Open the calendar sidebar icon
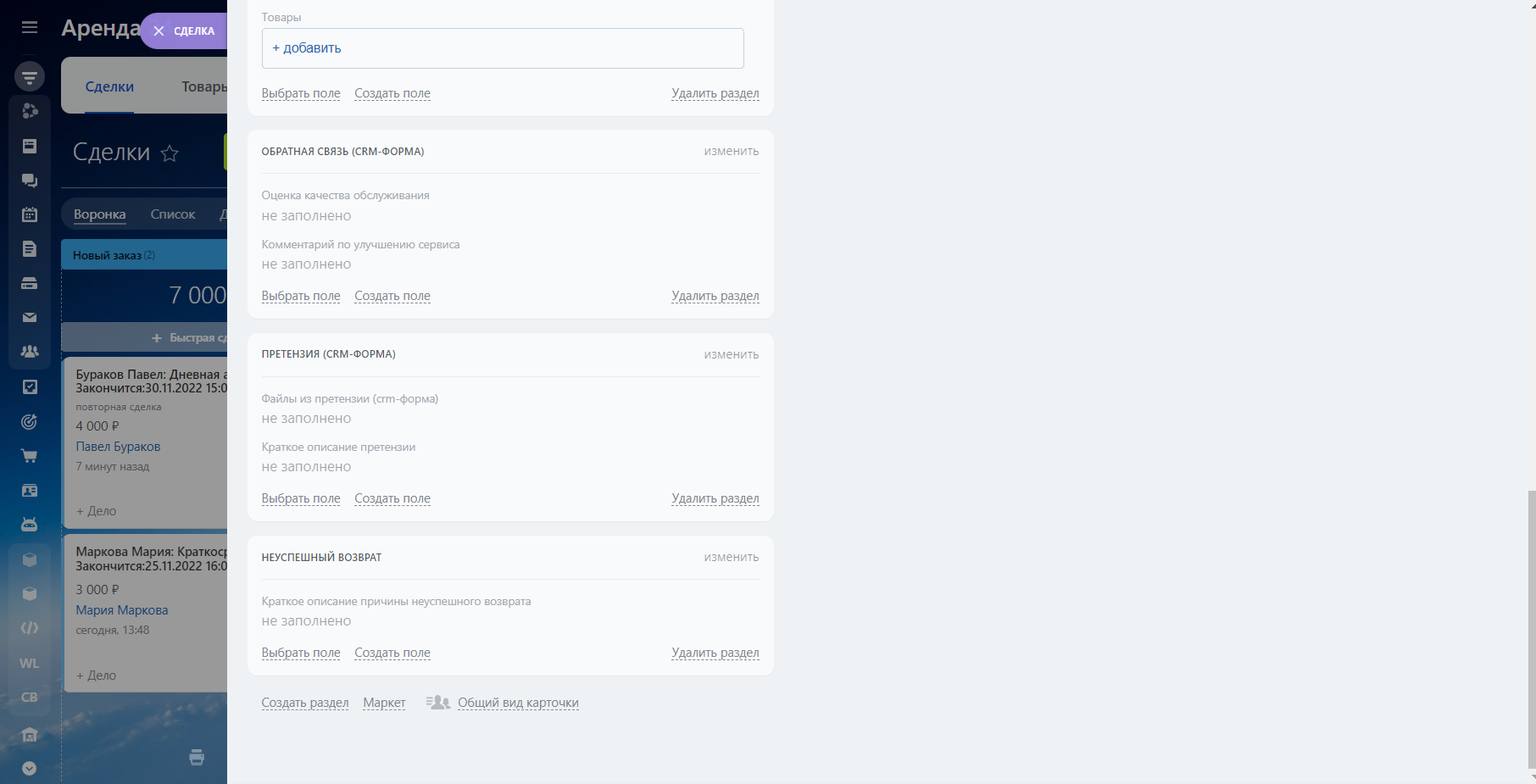Screen dimensions: 1536x784 pyautogui.click(x=30, y=214)
